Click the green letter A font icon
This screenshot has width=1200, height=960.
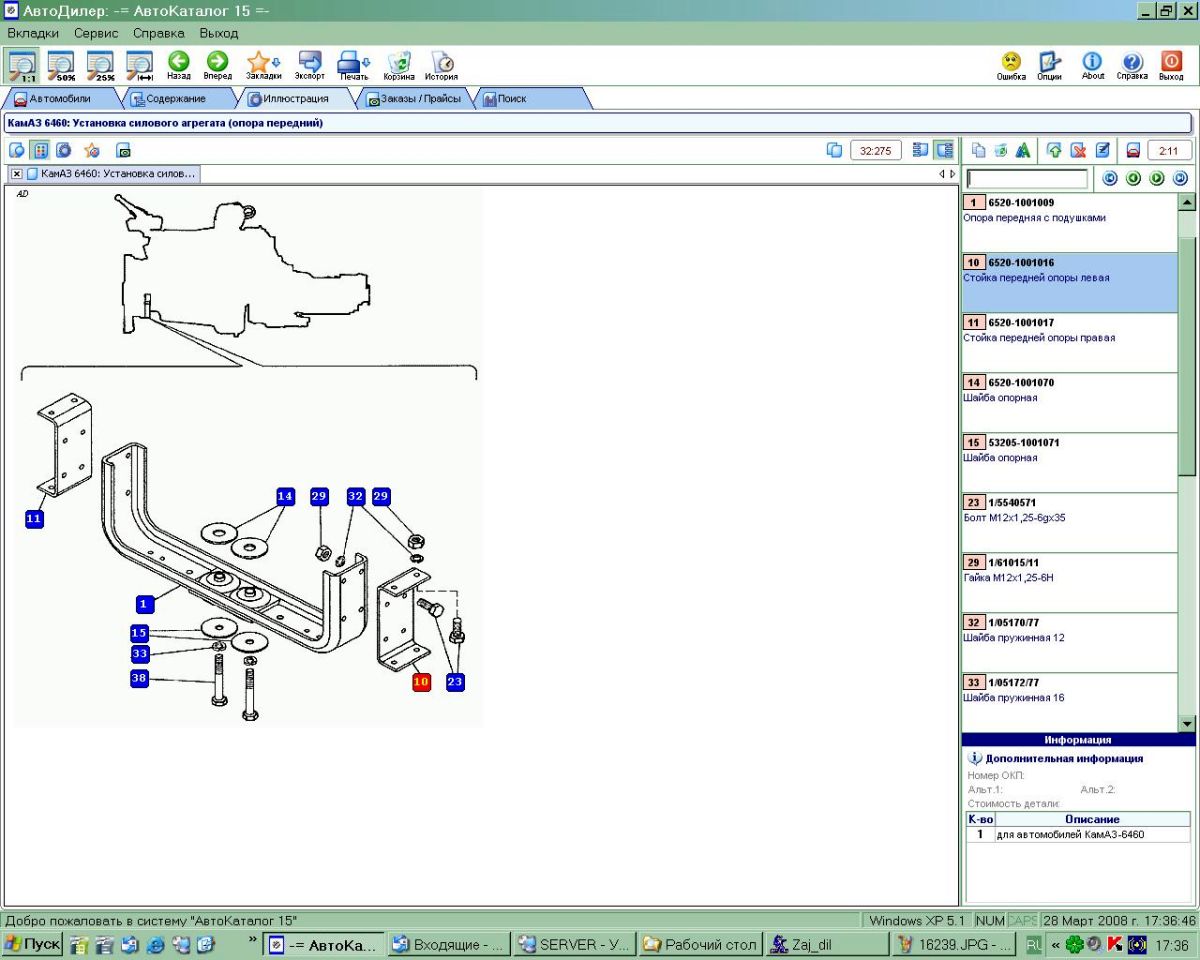coord(1022,150)
